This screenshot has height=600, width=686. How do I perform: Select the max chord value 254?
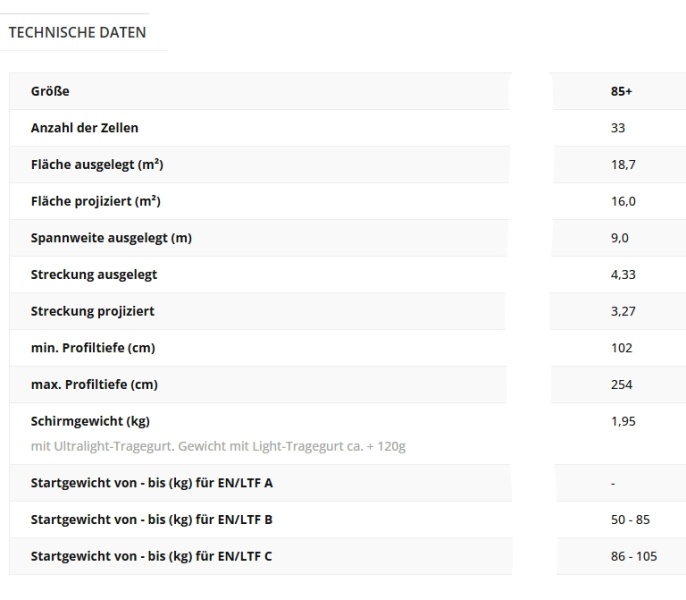pyautogui.click(x=621, y=384)
